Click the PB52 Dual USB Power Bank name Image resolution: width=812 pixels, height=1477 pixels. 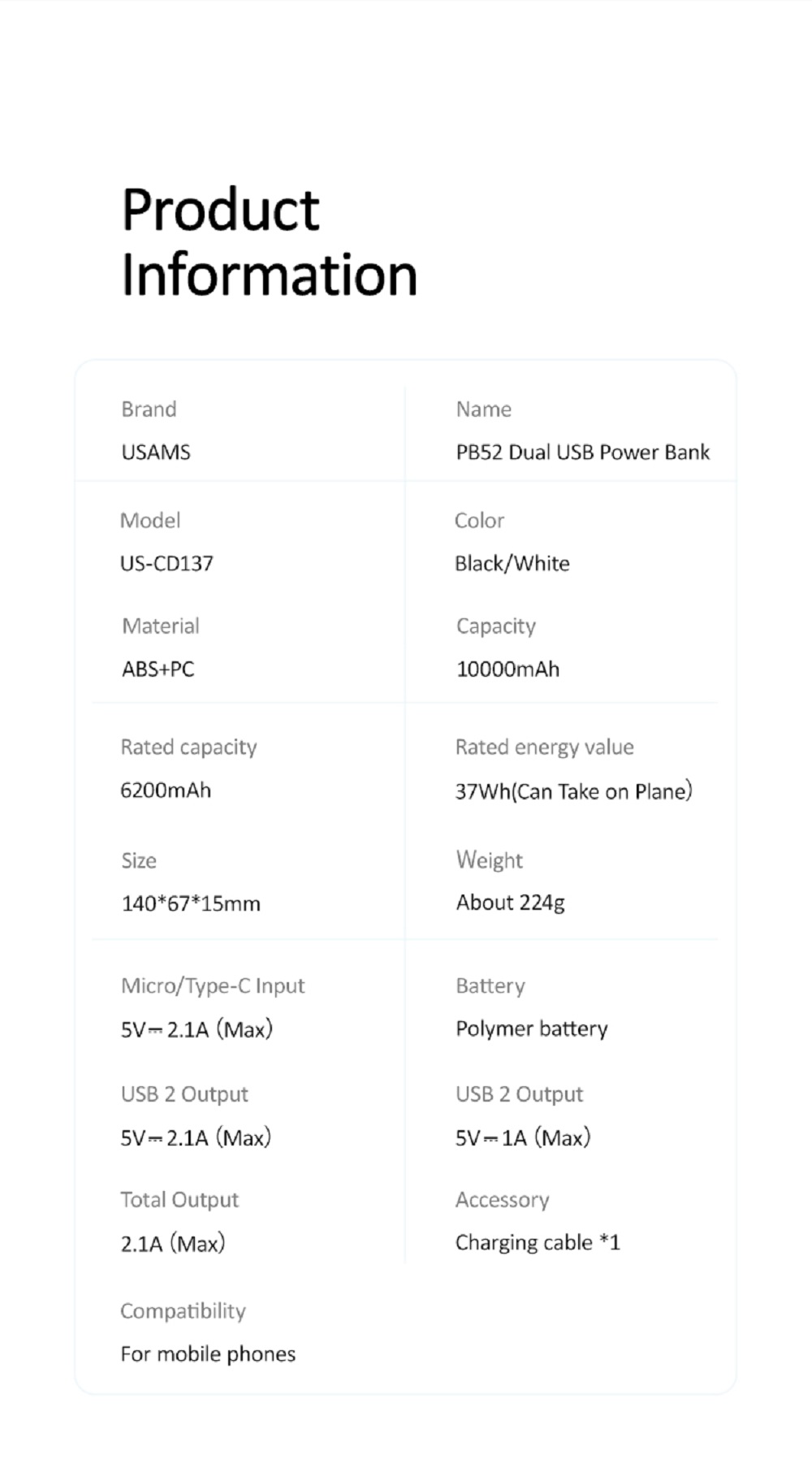click(582, 453)
